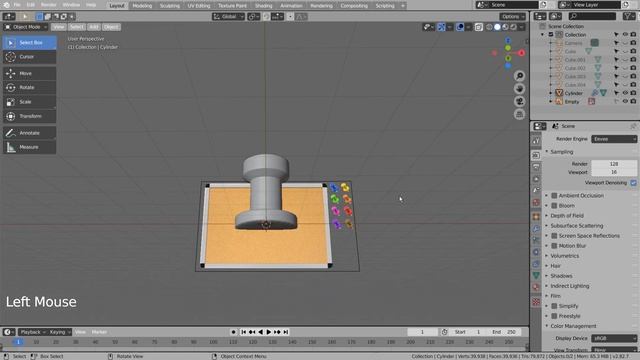Image resolution: width=640 pixels, height=360 pixels.
Task: Open the Display Device dropdown
Action: pyautogui.click(x=614, y=338)
